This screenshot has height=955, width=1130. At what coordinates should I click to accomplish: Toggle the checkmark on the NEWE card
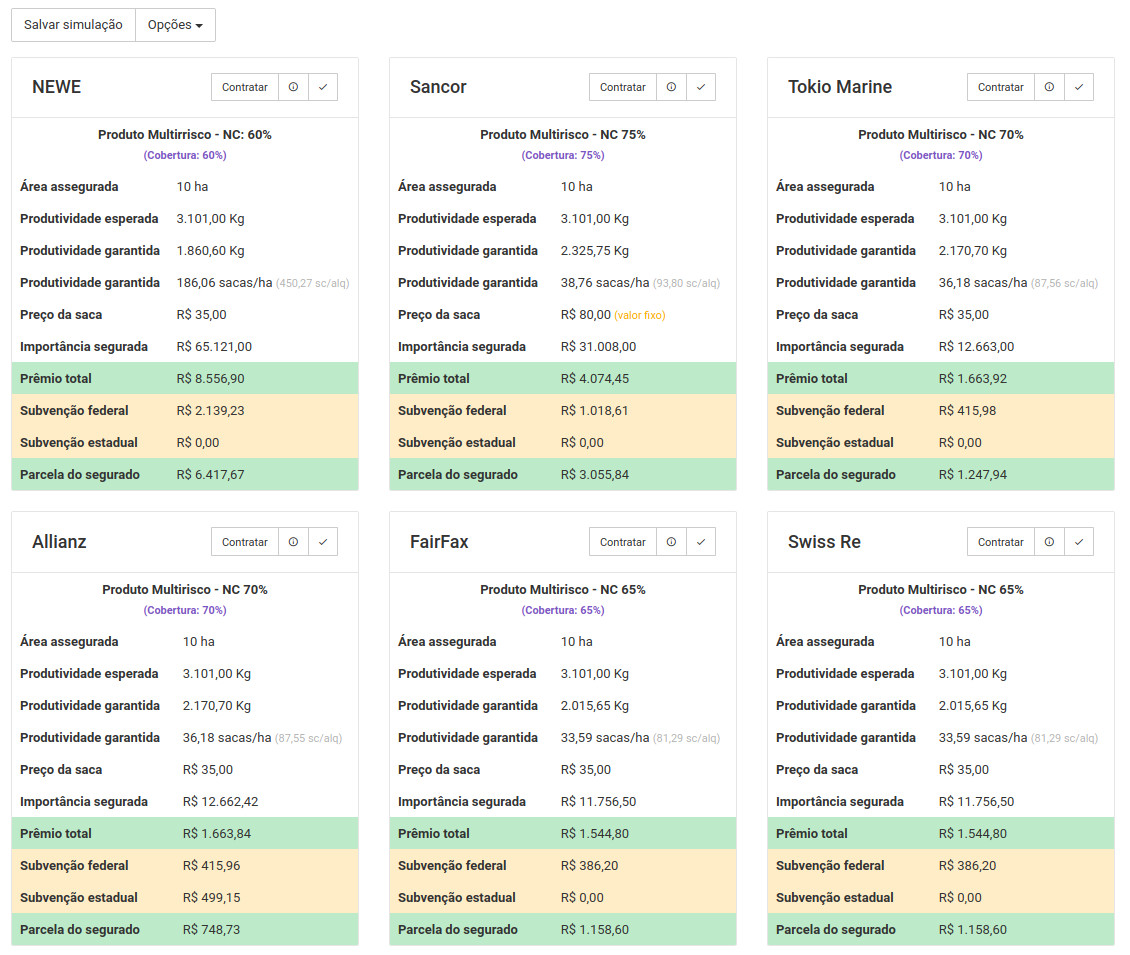[323, 87]
